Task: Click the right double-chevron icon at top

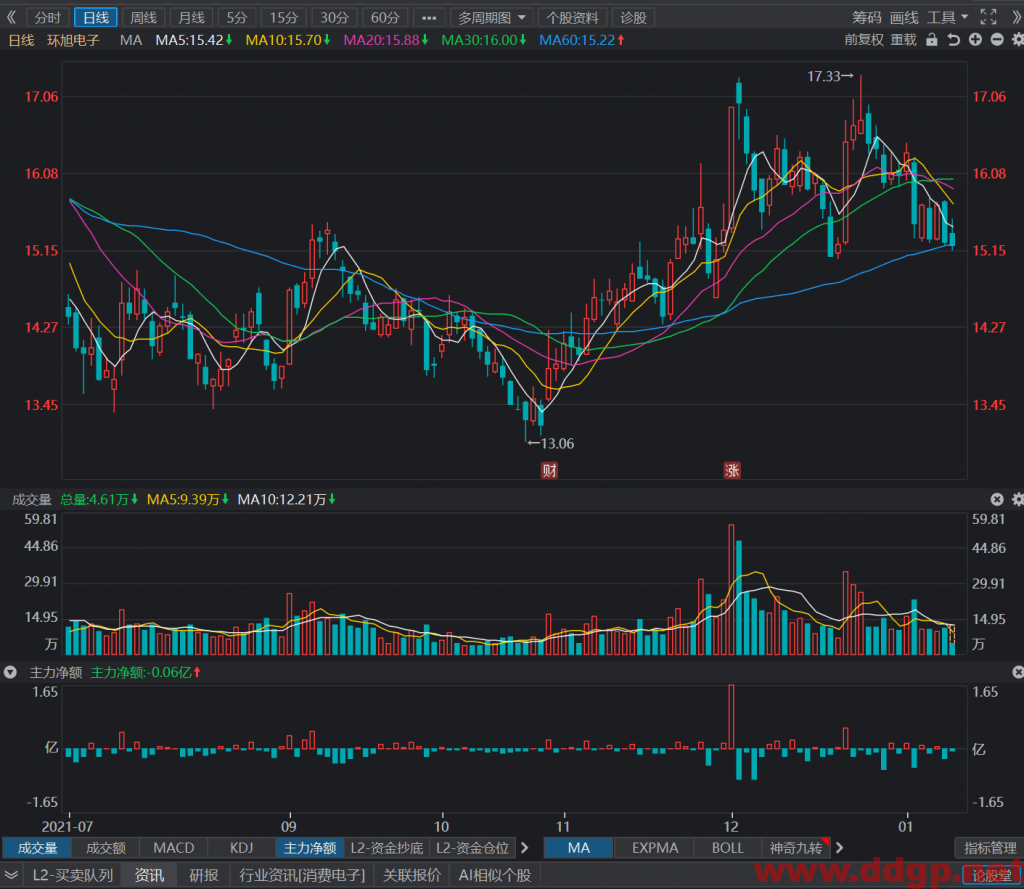Action: [x=1016, y=18]
